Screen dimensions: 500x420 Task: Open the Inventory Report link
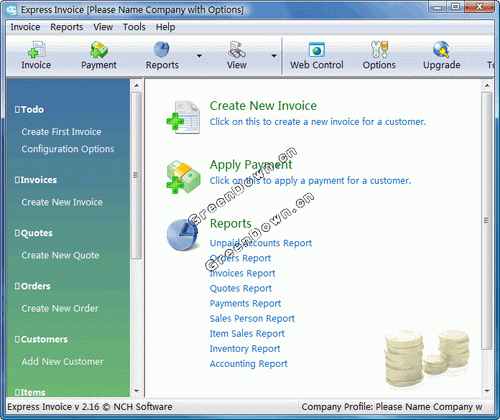pyautogui.click(x=245, y=349)
